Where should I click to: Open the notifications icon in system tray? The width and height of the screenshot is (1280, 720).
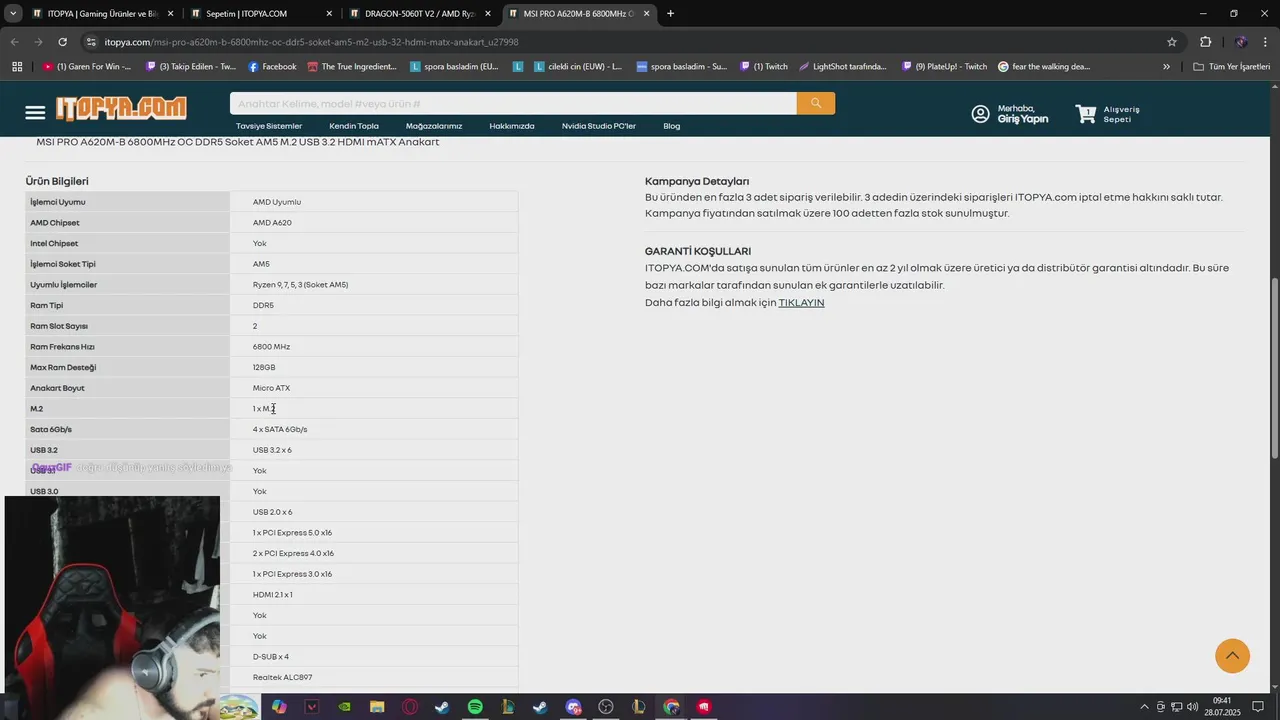(x=1258, y=707)
